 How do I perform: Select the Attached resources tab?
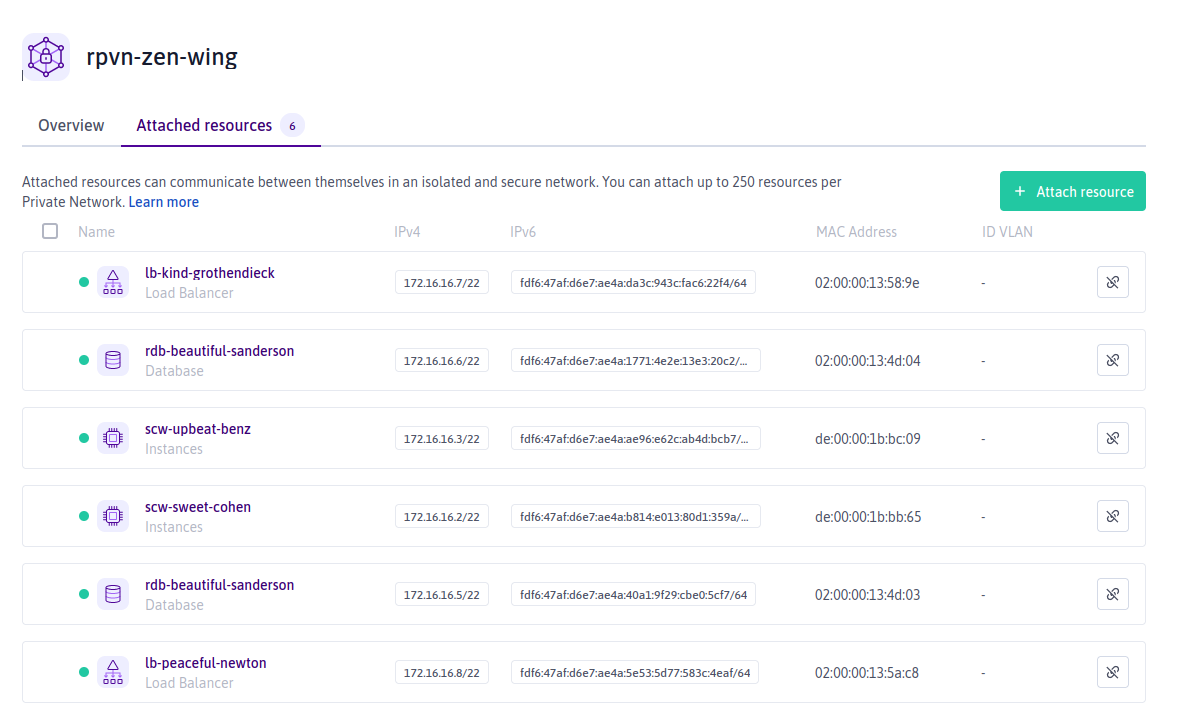point(204,126)
